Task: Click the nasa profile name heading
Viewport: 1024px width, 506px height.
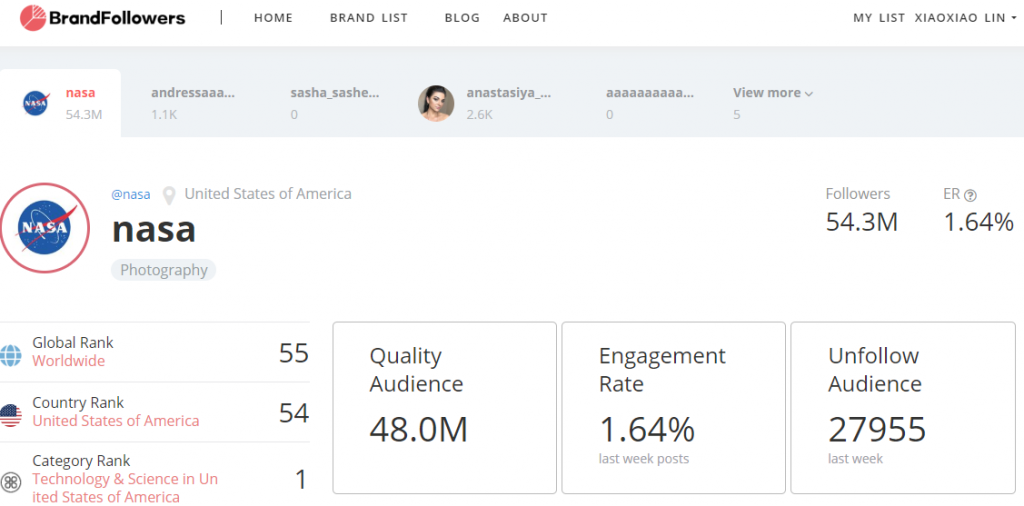Action: click(154, 229)
